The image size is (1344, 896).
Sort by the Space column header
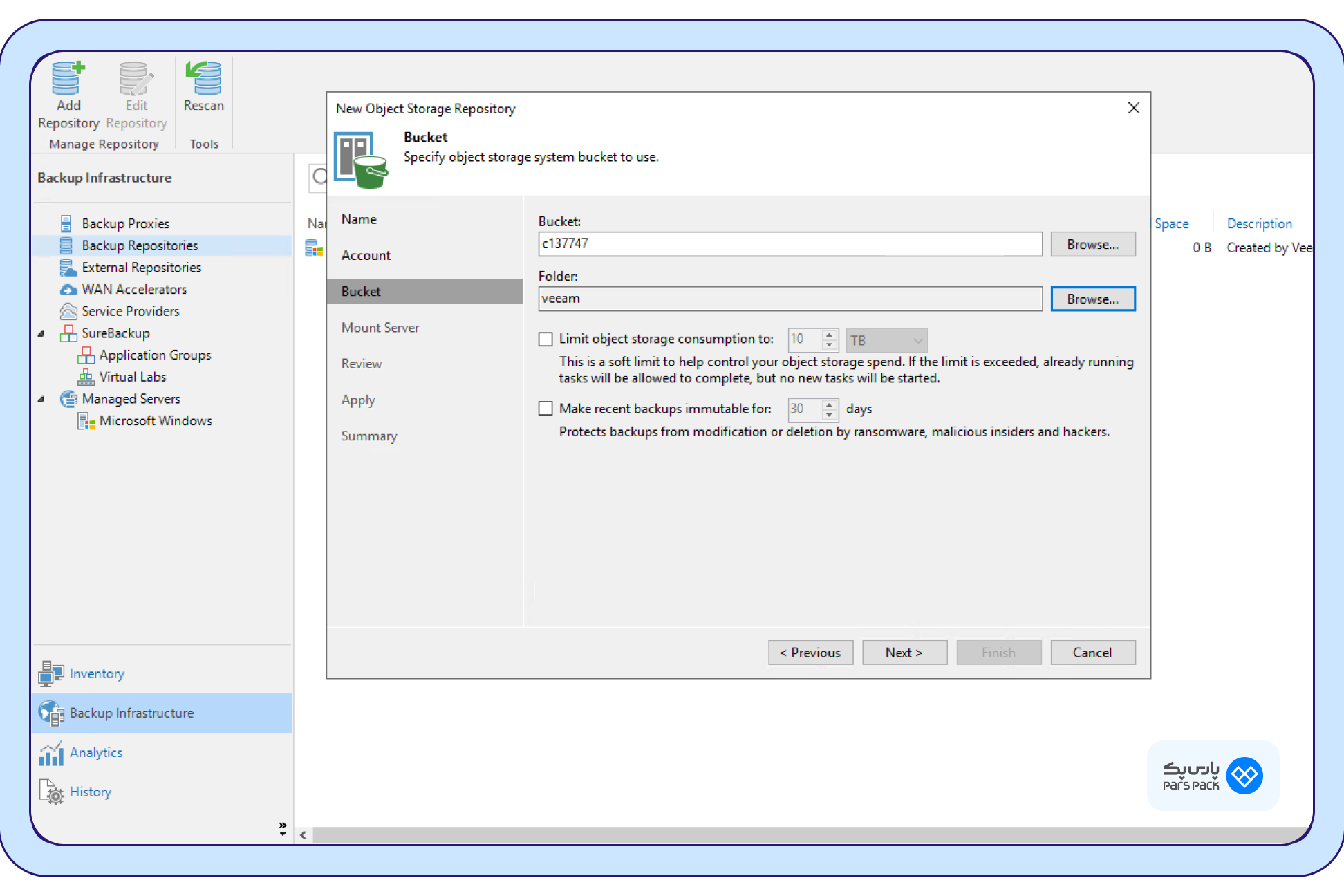tap(1172, 223)
